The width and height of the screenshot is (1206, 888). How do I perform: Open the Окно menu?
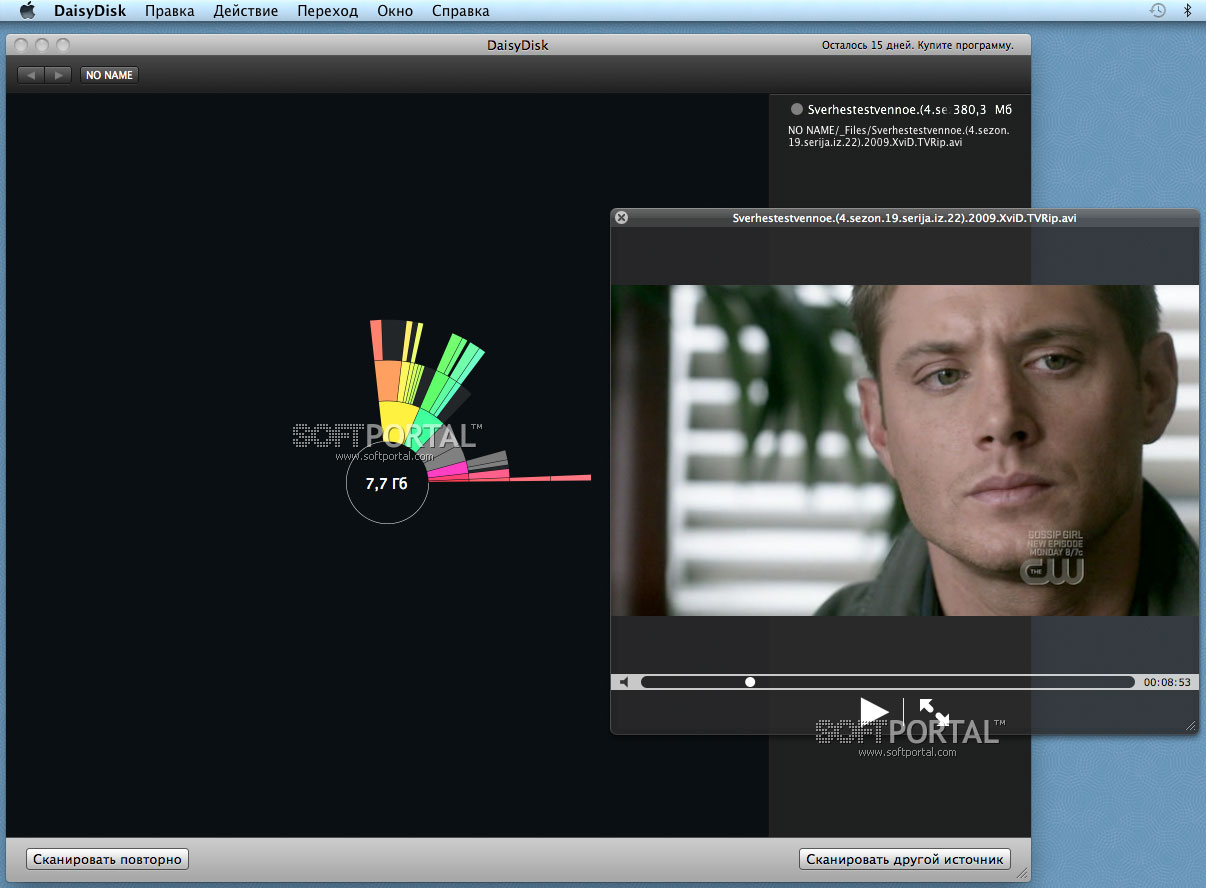pyautogui.click(x=395, y=11)
